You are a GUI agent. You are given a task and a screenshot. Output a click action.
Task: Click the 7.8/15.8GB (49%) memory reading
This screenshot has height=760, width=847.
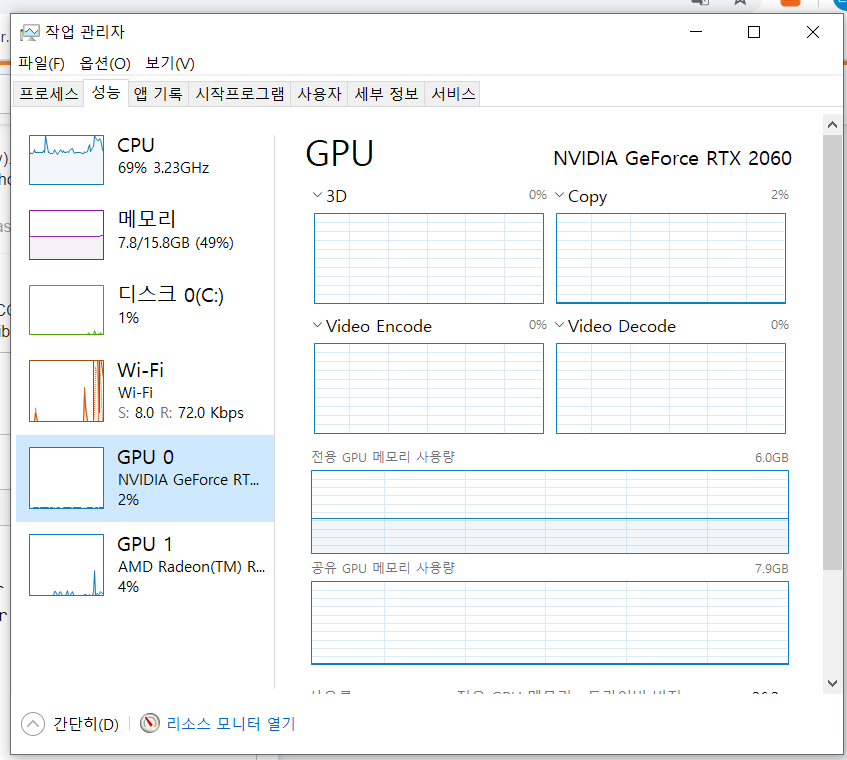click(x=176, y=243)
